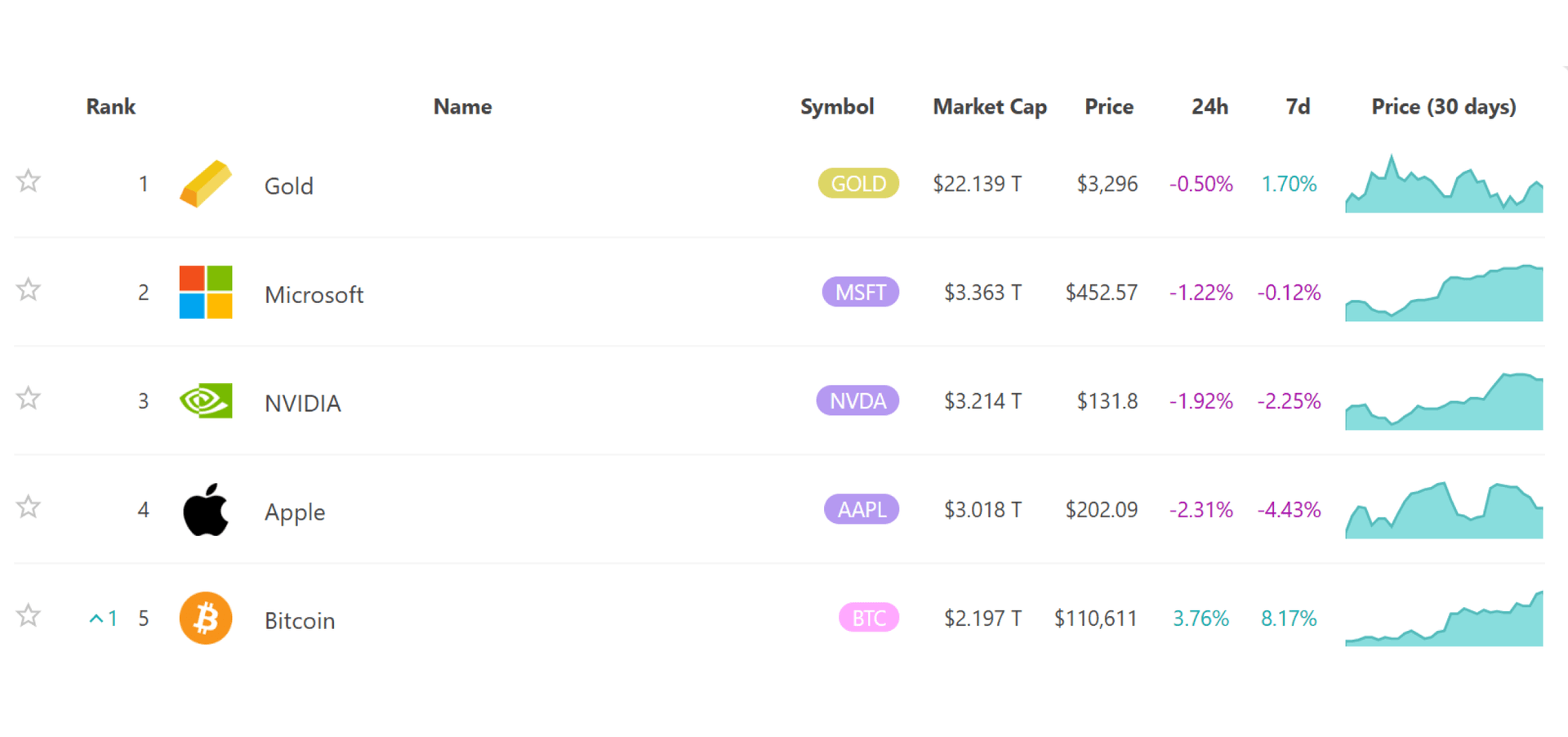Click rank number 5 in Bitcoin row

(144, 619)
